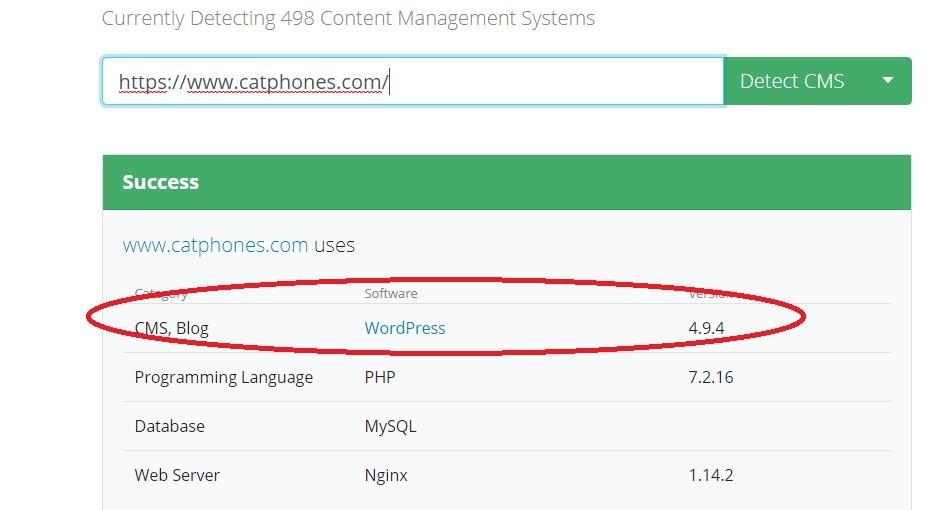
Task: Click the MySQL software cell
Action: point(391,426)
